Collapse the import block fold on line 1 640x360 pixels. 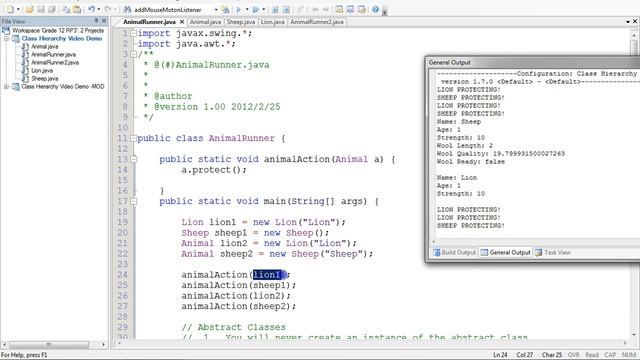coord(133,33)
